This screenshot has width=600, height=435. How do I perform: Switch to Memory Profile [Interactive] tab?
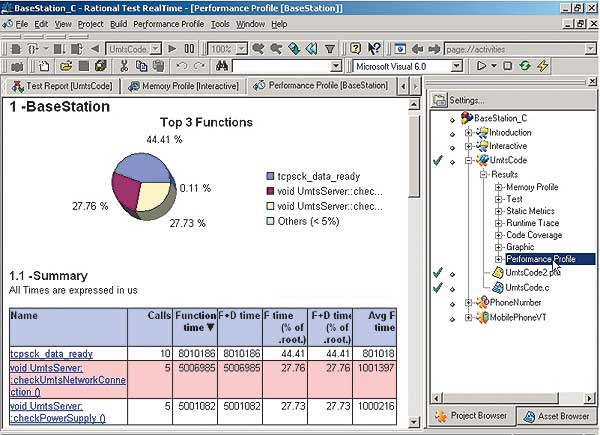pos(183,86)
